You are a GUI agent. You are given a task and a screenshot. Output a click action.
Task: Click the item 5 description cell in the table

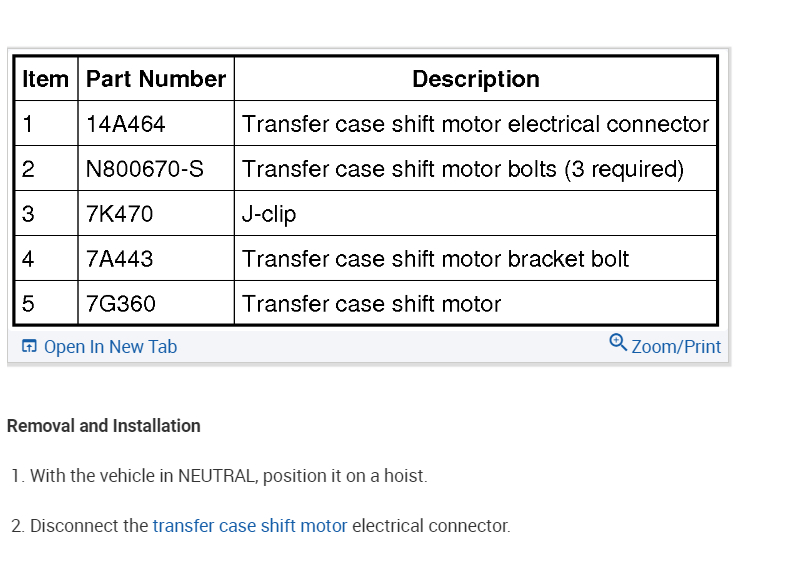coord(371,304)
